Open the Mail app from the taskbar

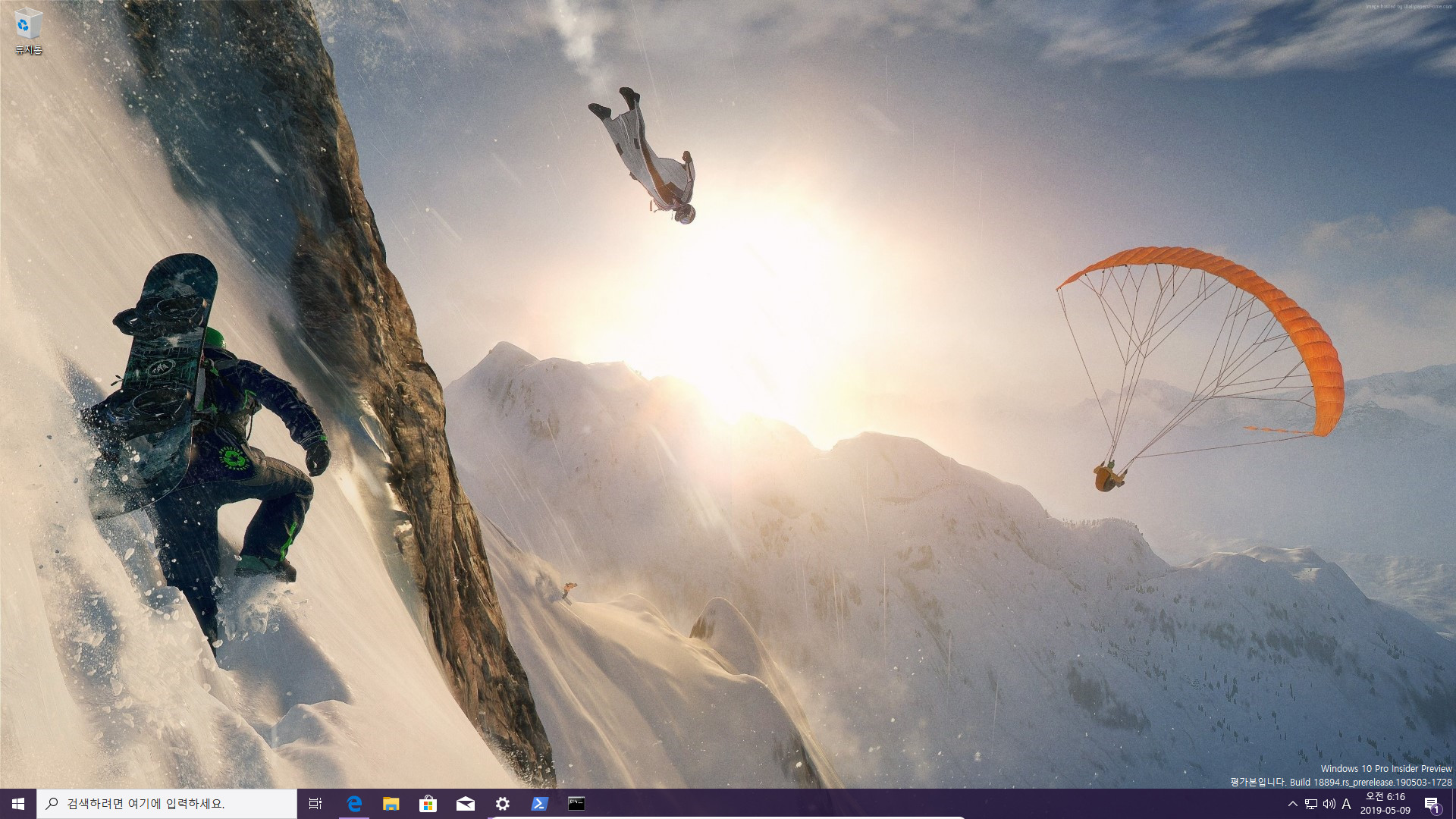coord(466,804)
